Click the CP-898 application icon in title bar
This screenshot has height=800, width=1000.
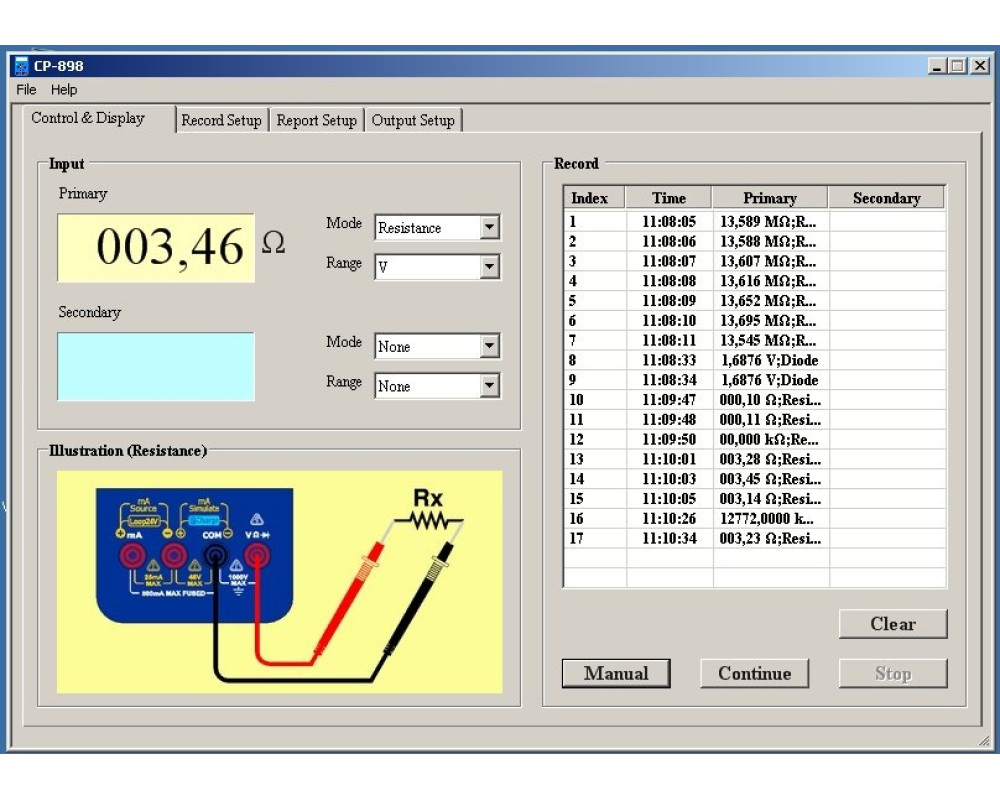tap(21, 67)
